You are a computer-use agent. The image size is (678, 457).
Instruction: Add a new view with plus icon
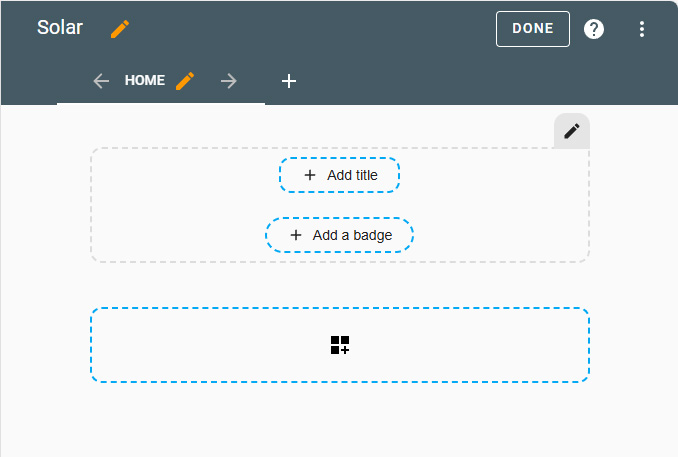(x=288, y=81)
